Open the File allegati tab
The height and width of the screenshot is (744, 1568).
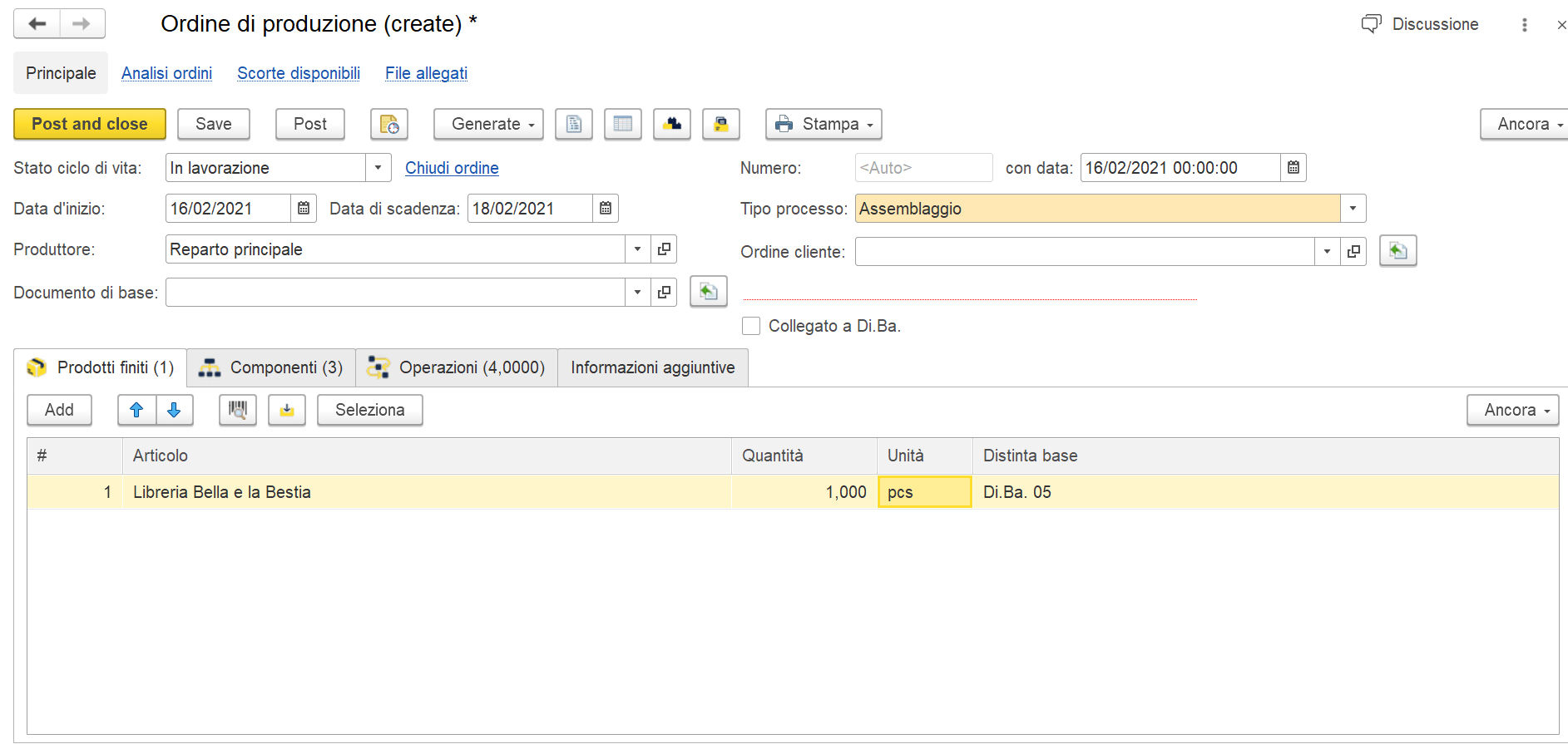[x=426, y=73]
